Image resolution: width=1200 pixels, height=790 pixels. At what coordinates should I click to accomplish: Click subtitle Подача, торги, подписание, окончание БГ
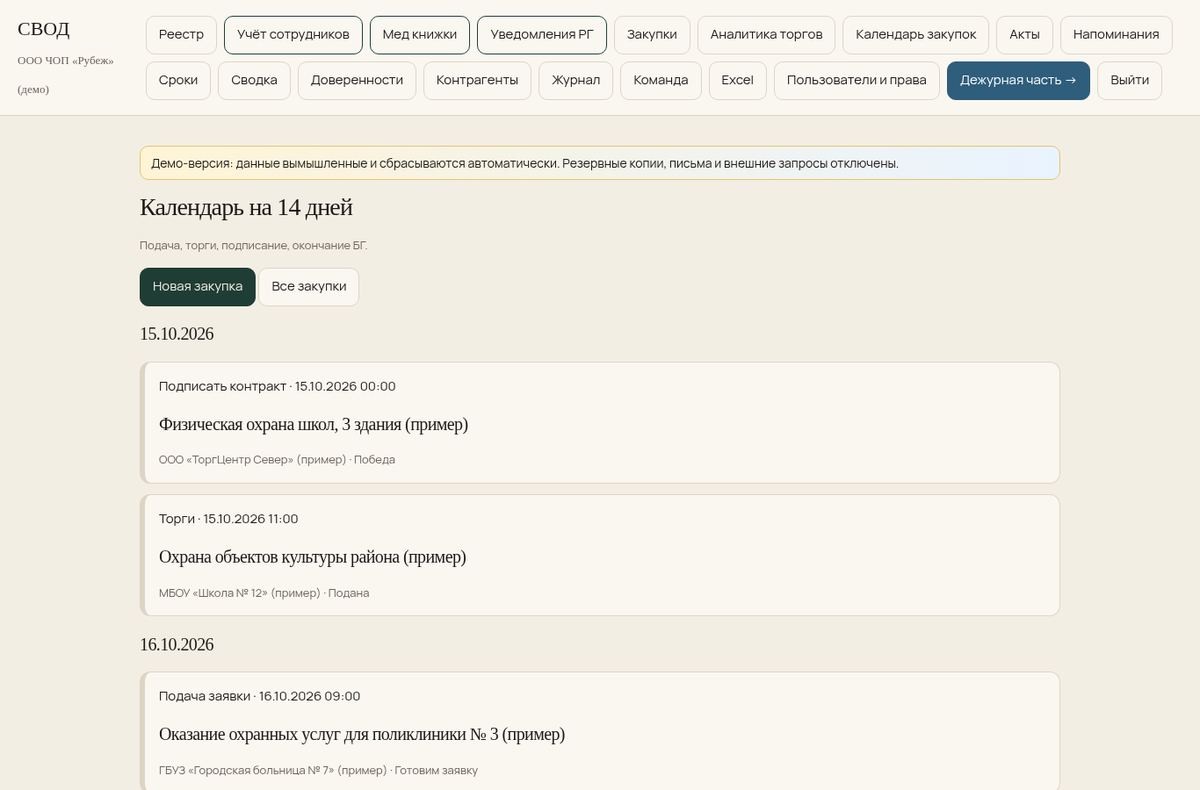tap(254, 245)
